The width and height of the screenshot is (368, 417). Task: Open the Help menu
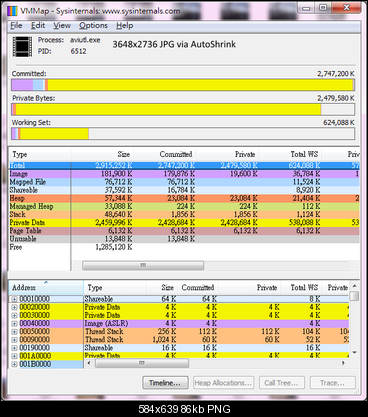[x=124, y=26]
